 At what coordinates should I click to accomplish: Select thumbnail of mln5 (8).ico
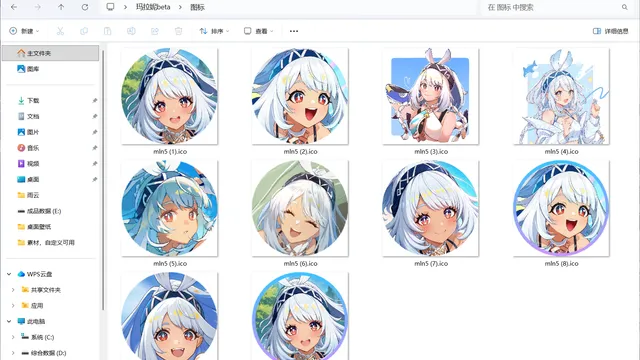[561, 208]
